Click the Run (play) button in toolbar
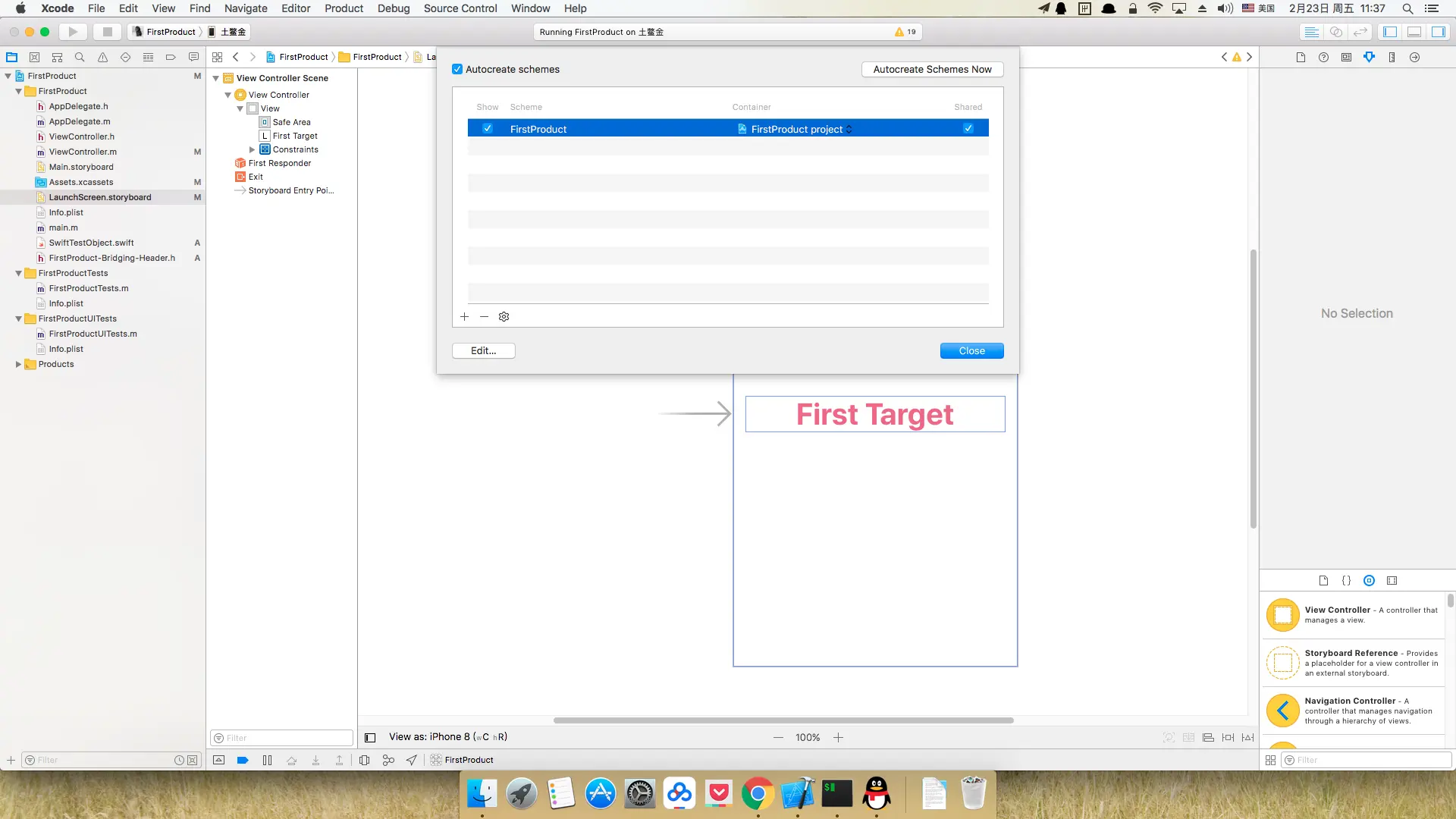1456x819 pixels. tap(73, 32)
